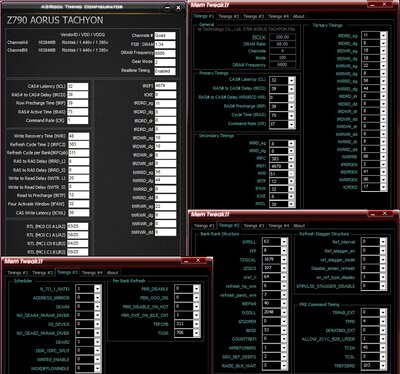Select Timings #1 tab in the Bank-Rank Structure window
Viewport: 400px width, 374px height.
(x=204, y=226)
